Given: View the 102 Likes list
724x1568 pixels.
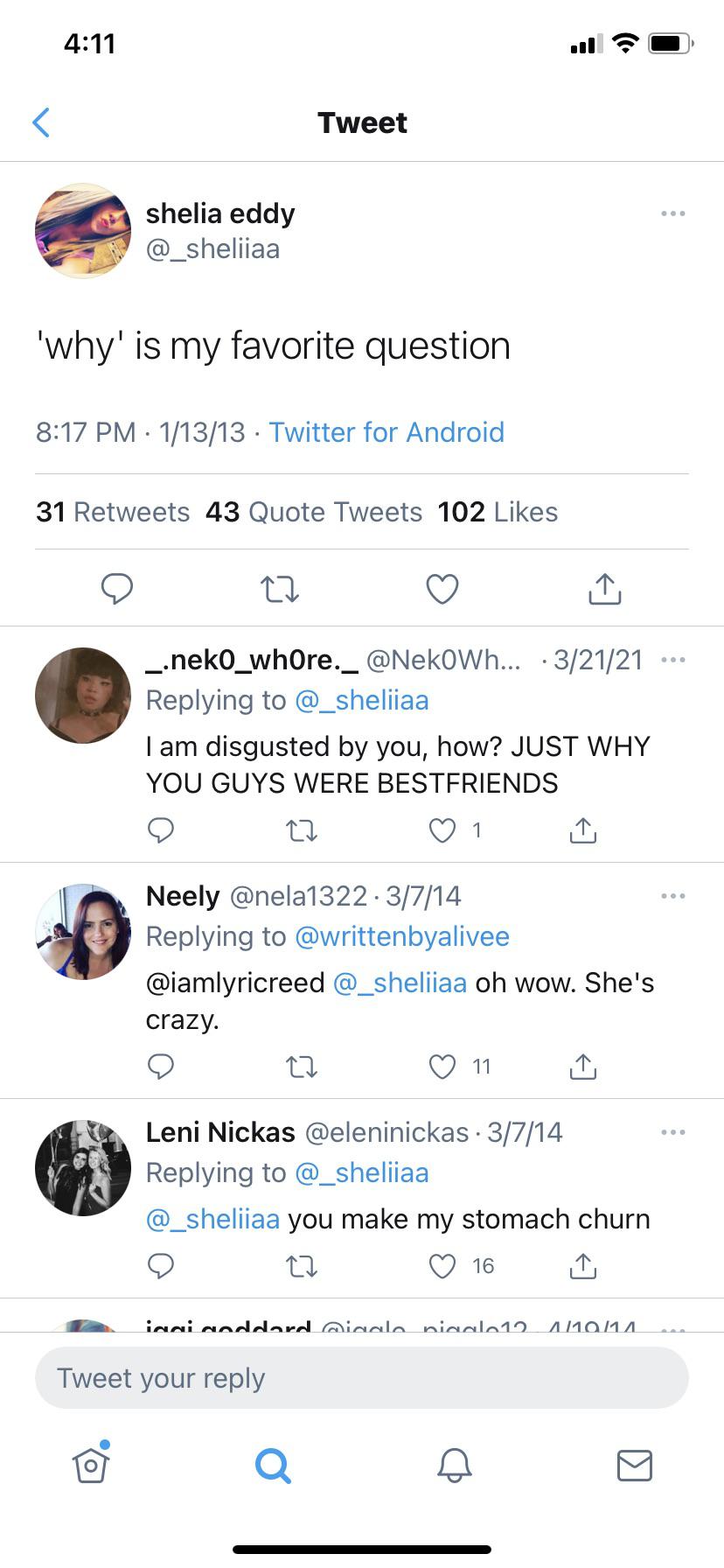Looking at the screenshot, I should (498, 512).
